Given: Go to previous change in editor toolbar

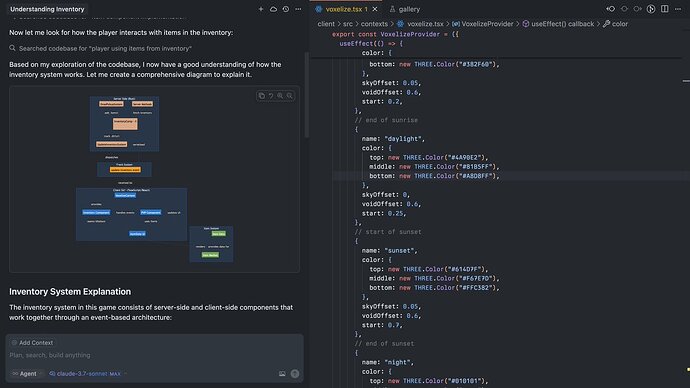Looking at the screenshot, I should (610, 9).
